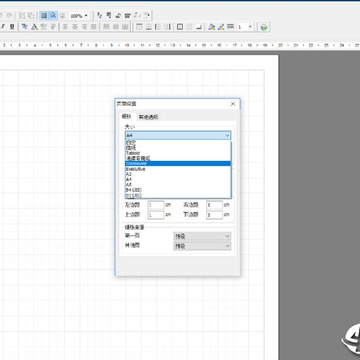The image size is (360, 360).
Task: Toggle italic text formatting
Action: pyautogui.click(x=3, y=27)
